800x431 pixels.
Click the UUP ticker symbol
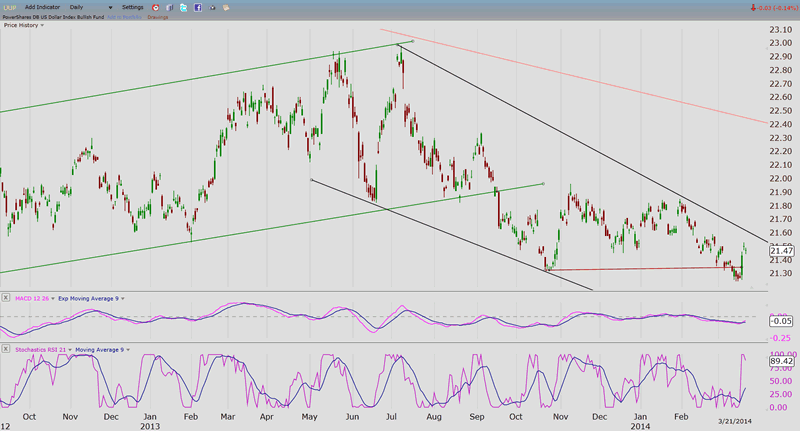8,6
